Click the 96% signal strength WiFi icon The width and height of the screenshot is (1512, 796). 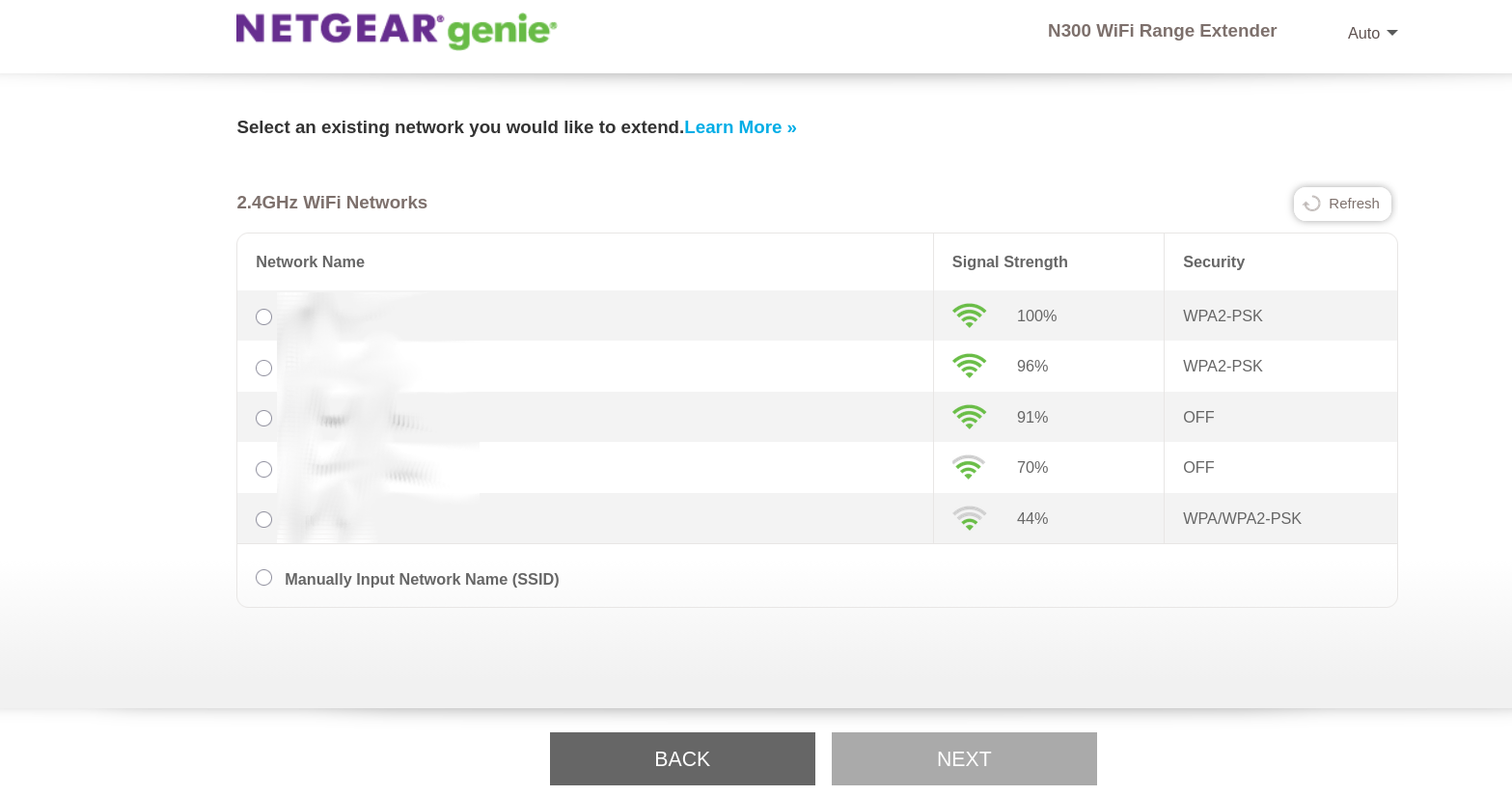tap(969, 366)
